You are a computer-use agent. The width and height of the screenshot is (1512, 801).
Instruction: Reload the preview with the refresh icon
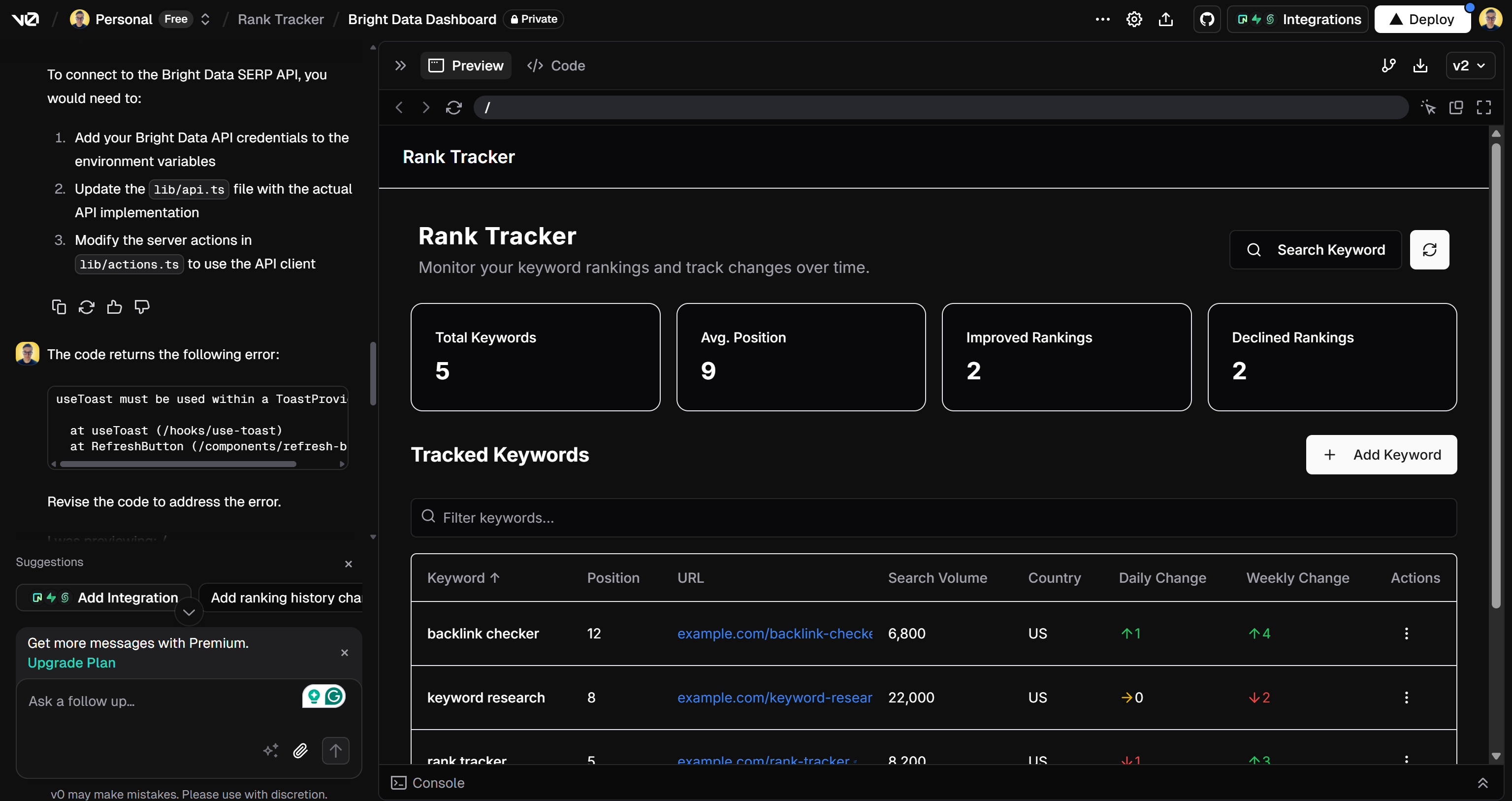[x=454, y=107]
